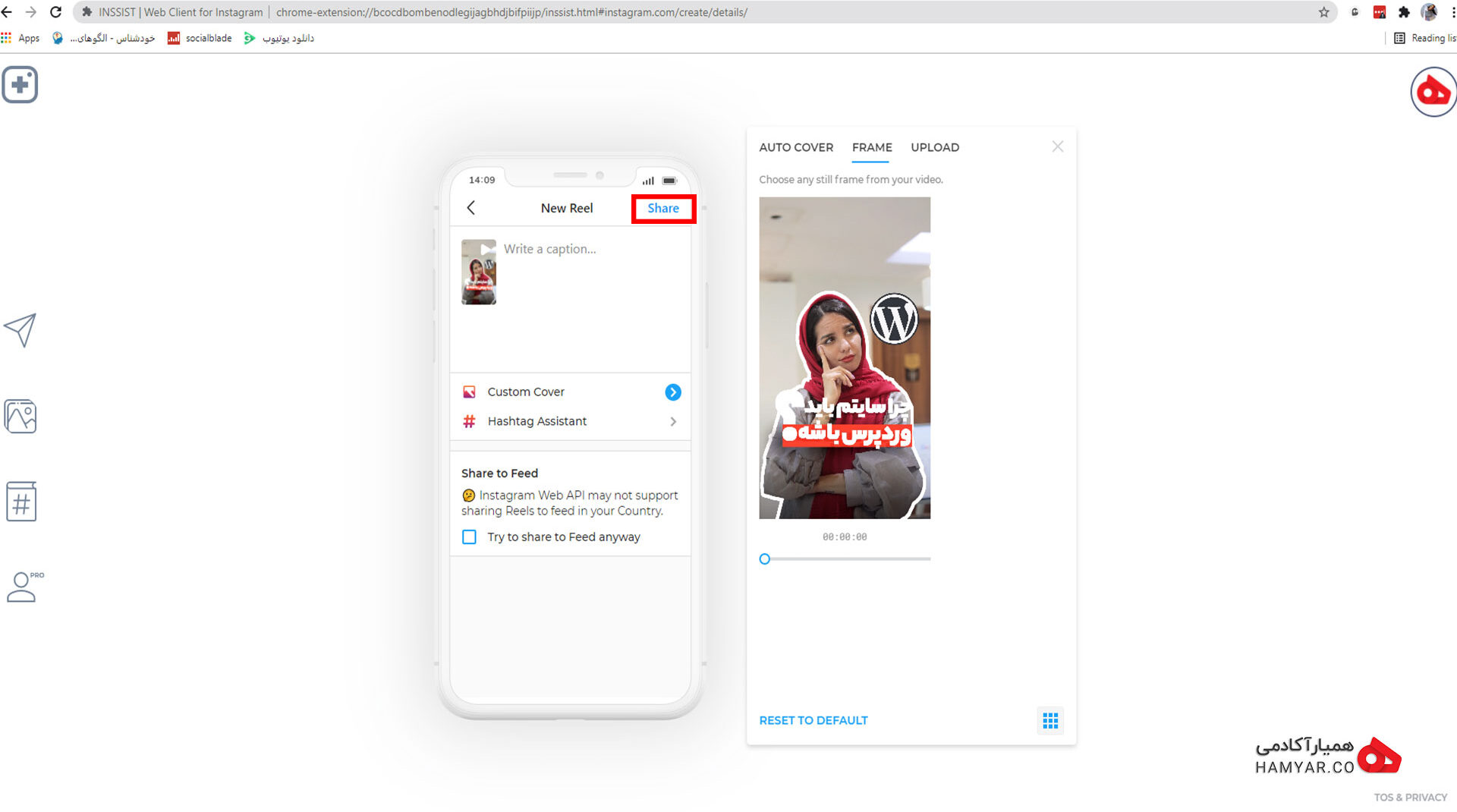Reload the browser page
The height and width of the screenshot is (812, 1457).
pos(55,12)
